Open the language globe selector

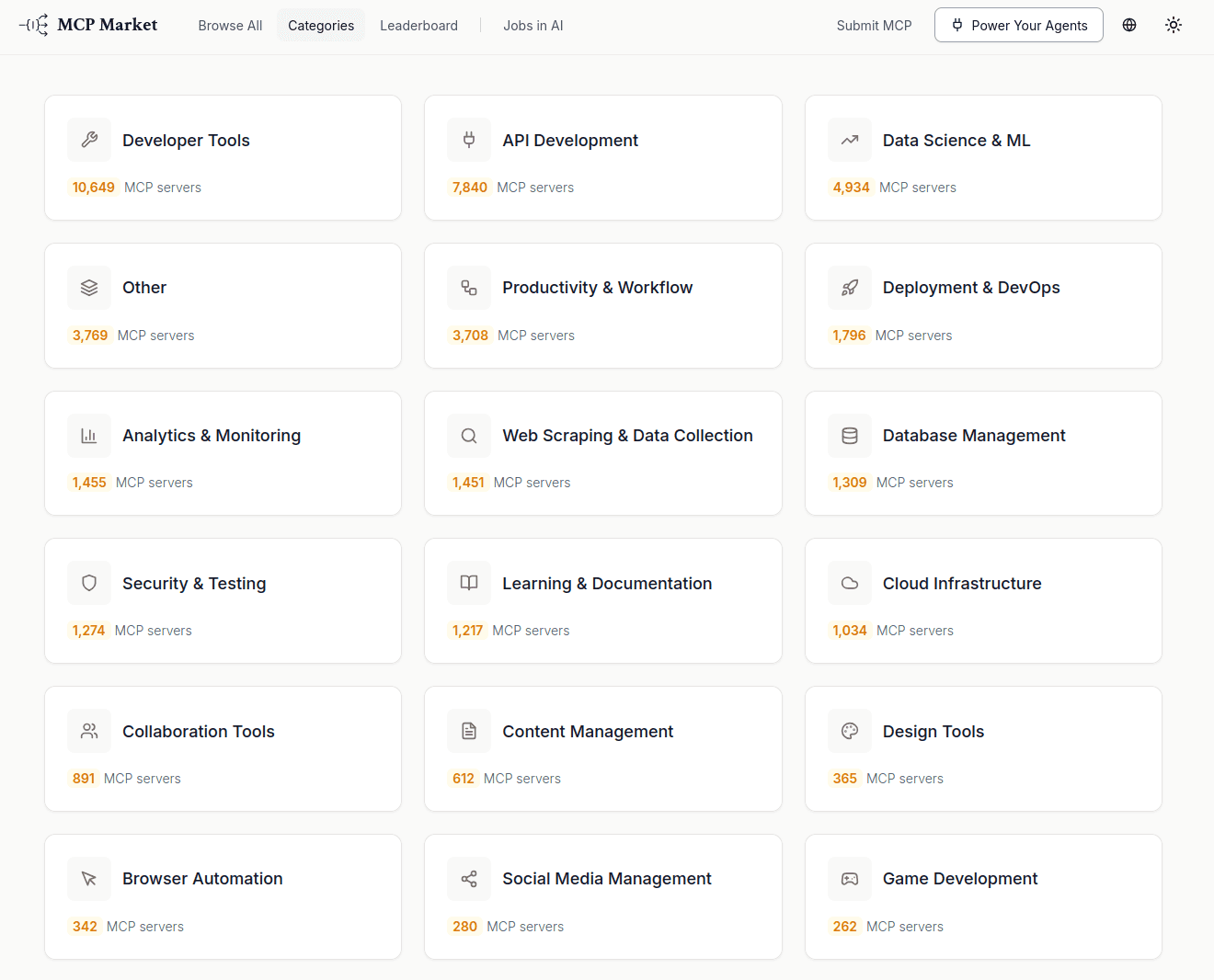click(x=1129, y=26)
